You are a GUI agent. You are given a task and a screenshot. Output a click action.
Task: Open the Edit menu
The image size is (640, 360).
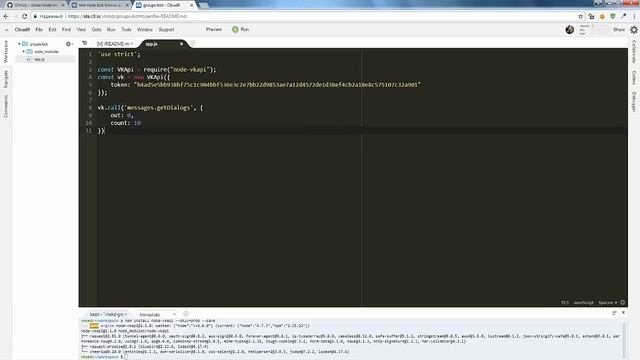click(52, 29)
